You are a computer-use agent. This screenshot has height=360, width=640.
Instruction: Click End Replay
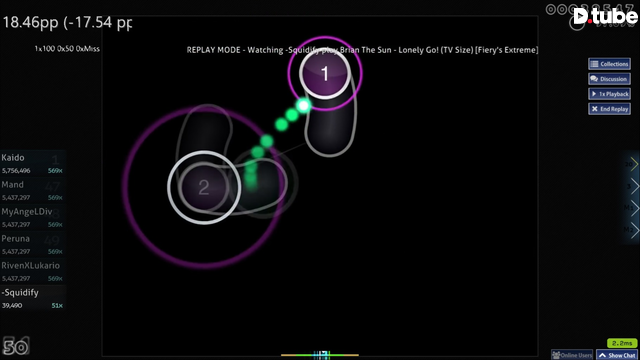tap(609, 109)
